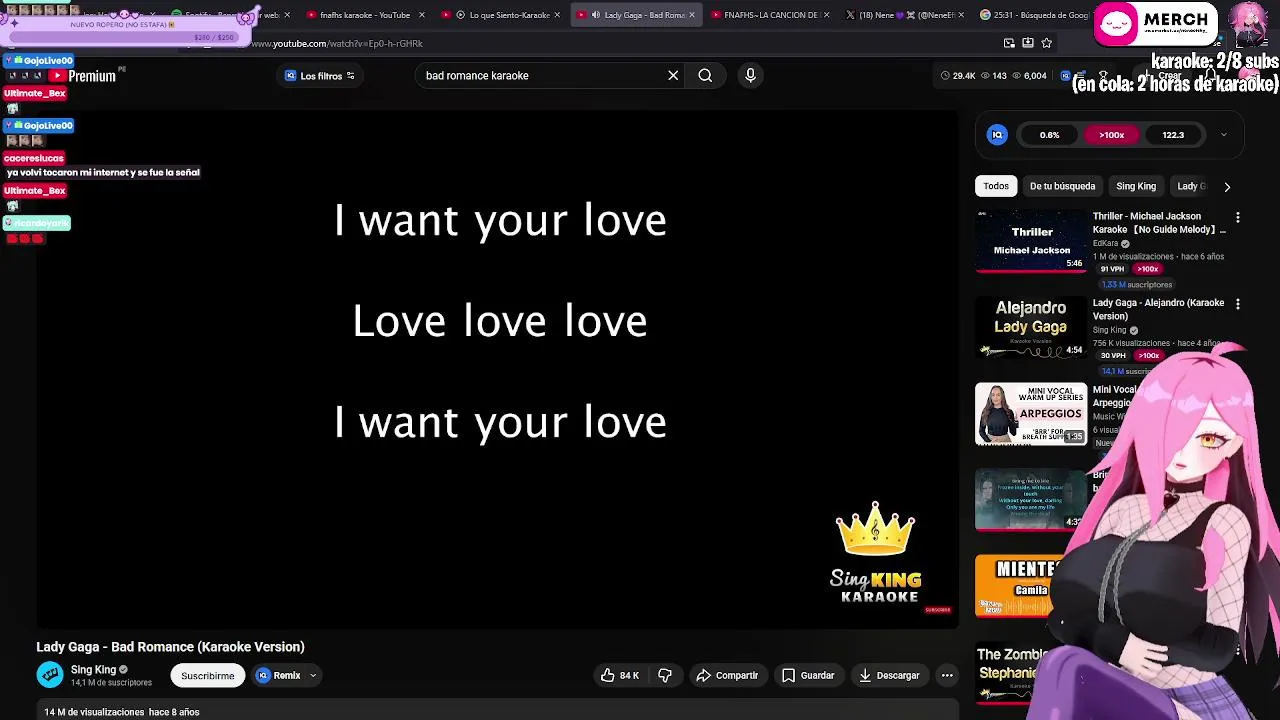Open options for Thriller Michael Jackson video
The height and width of the screenshot is (720, 1280).
[x=1238, y=217]
